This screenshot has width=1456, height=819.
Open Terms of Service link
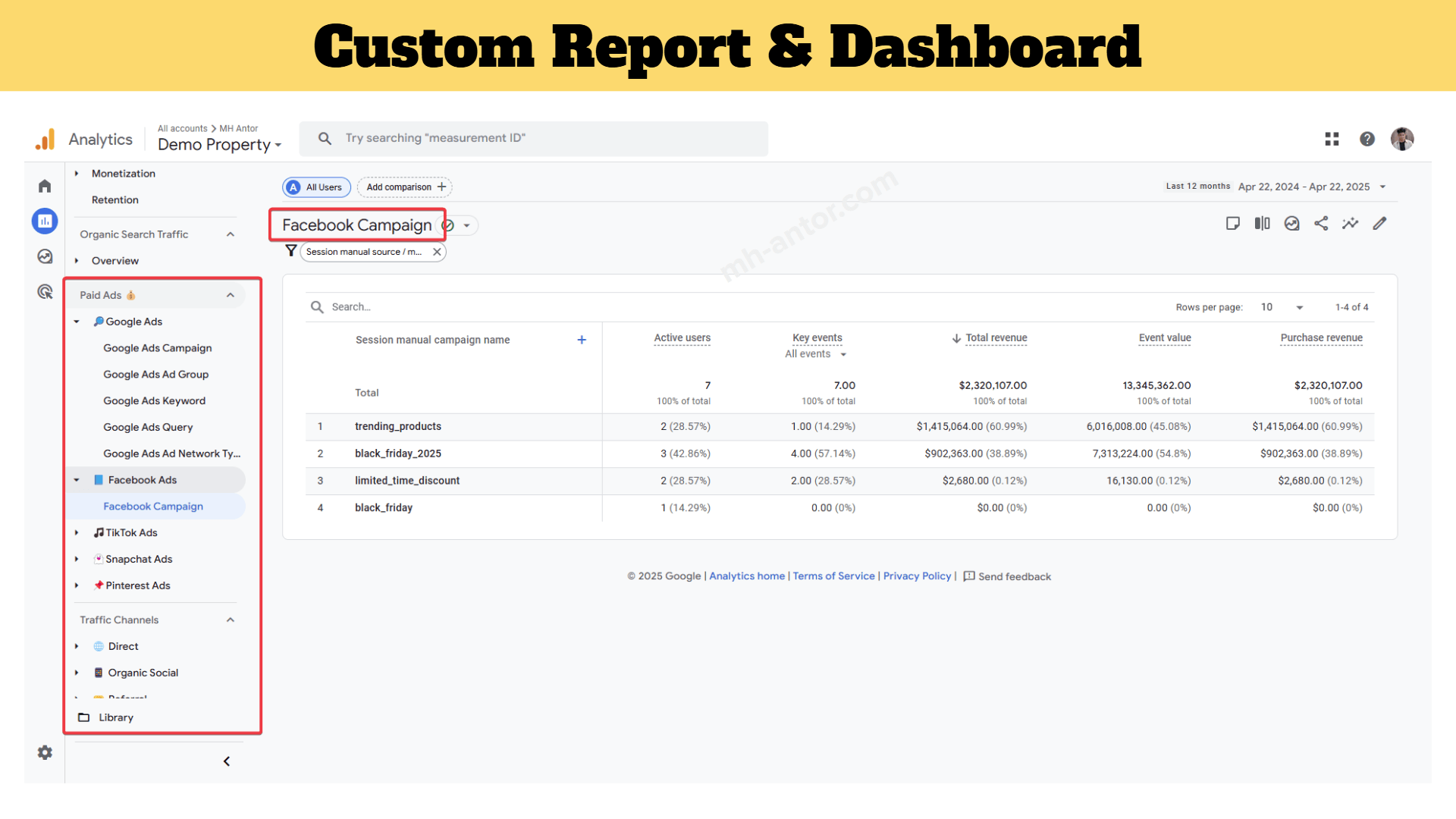833,576
